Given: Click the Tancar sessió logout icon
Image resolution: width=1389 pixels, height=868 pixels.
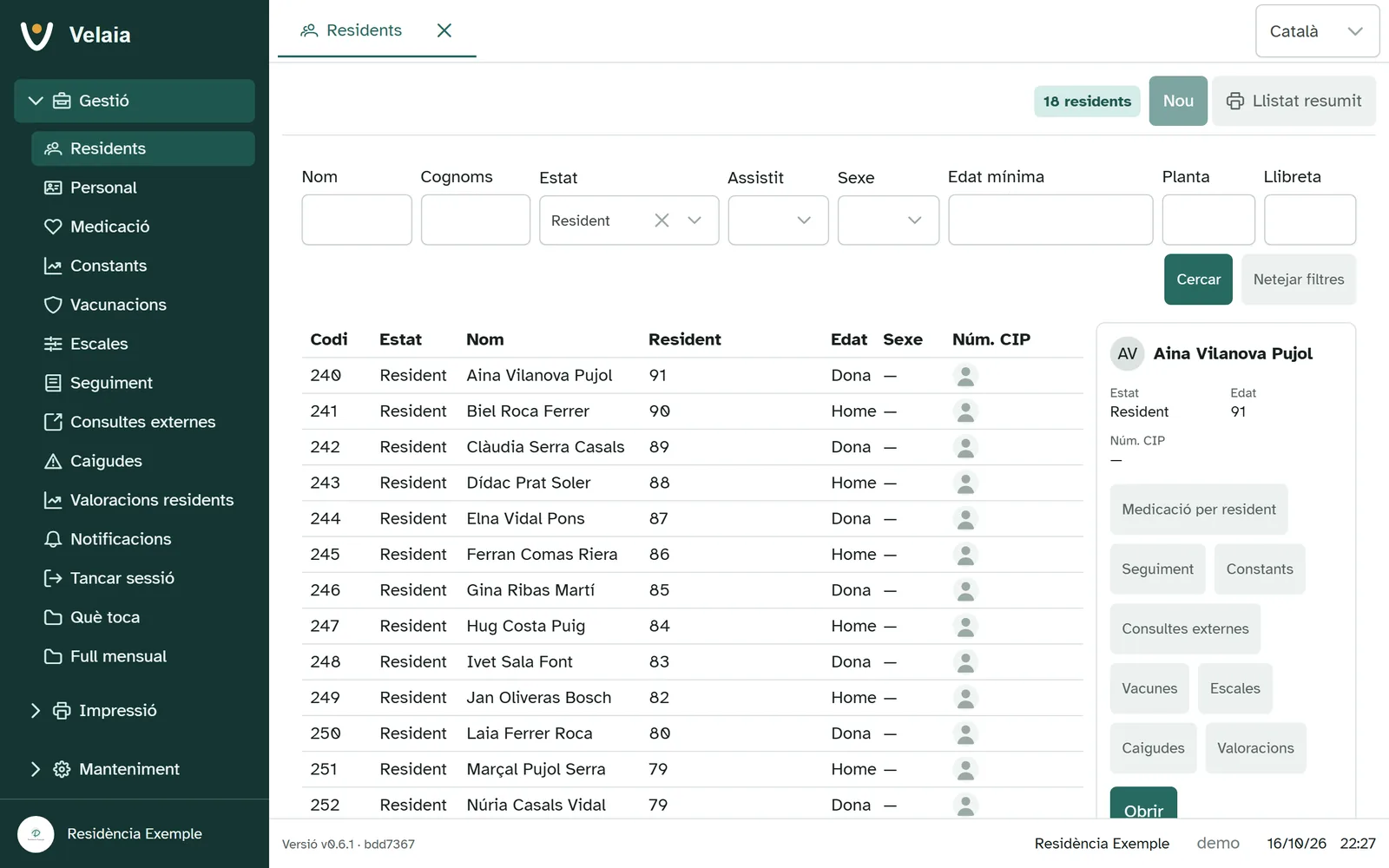Looking at the screenshot, I should point(53,578).
